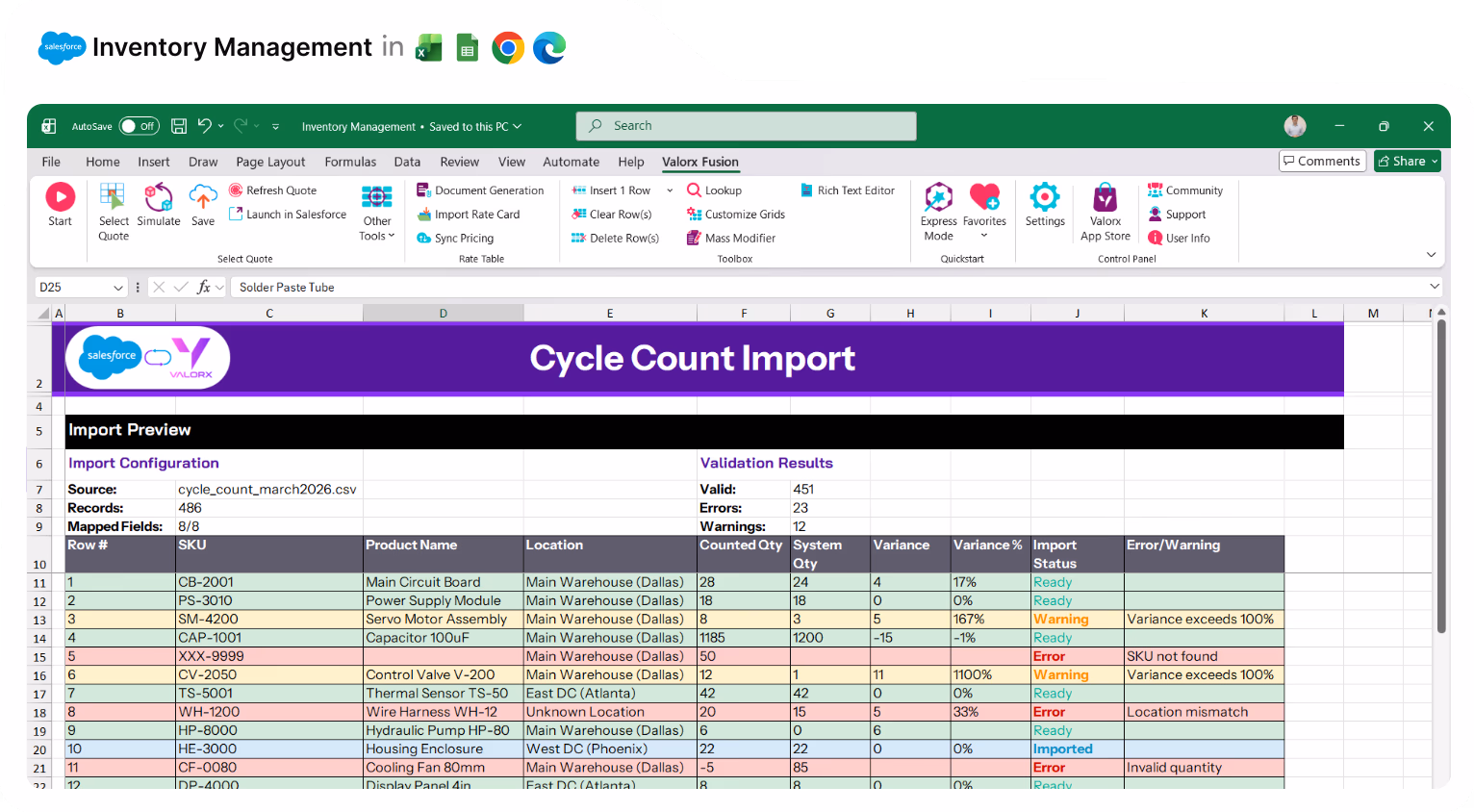Open the Formulas menu tab

350,162
